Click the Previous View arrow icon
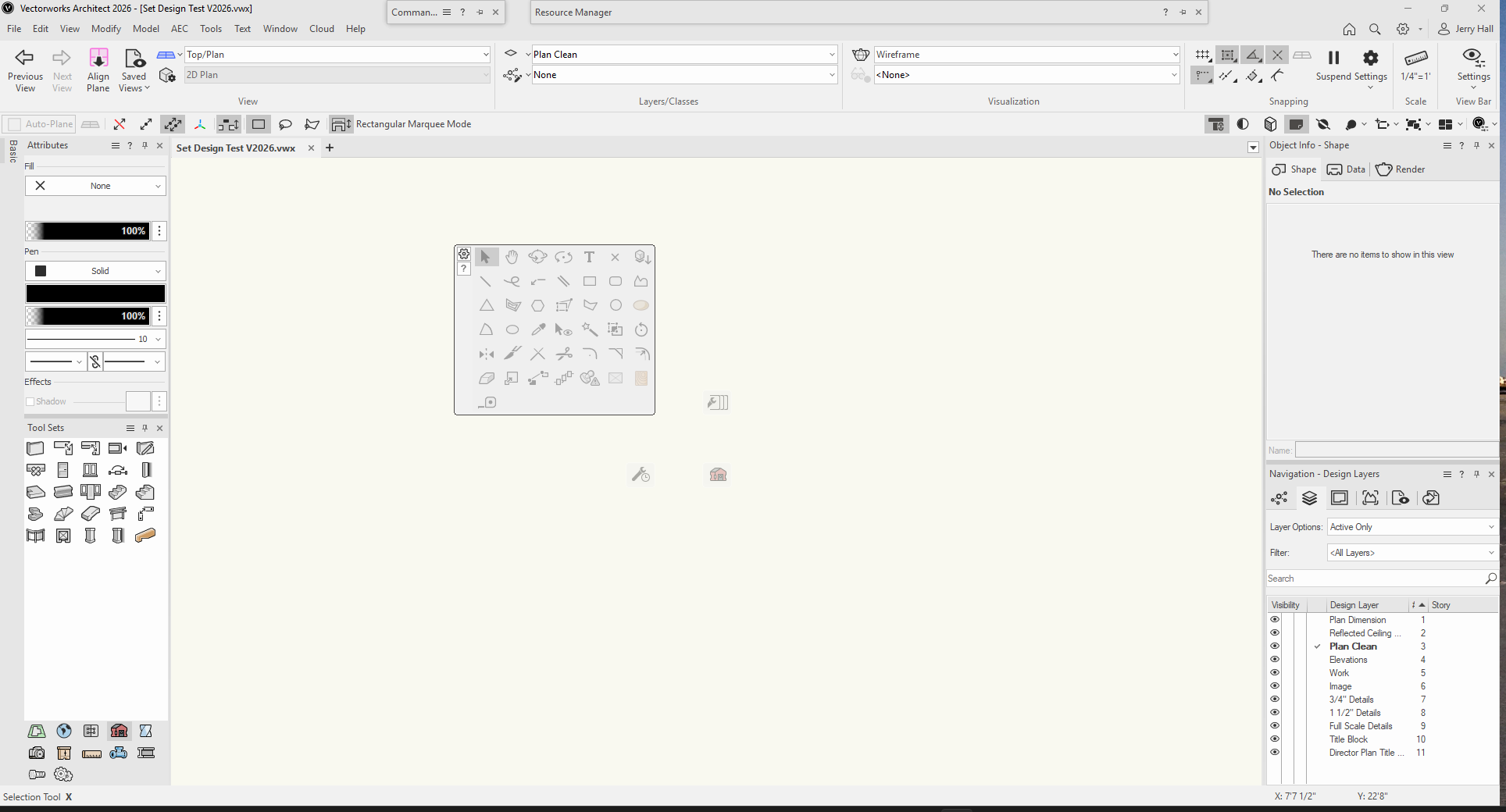Screen dimensions: 1506x812 25,58
